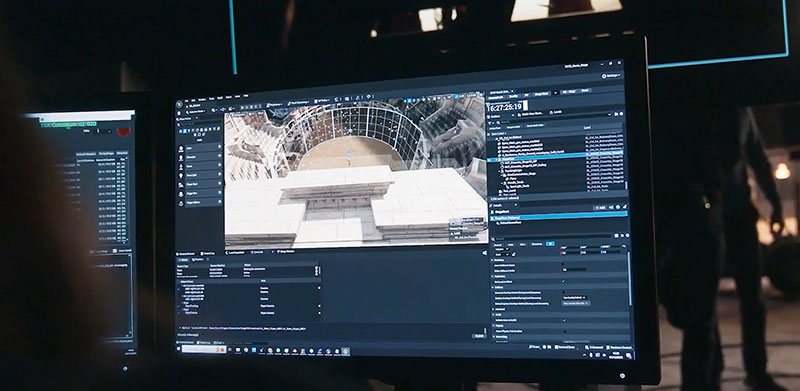The width and height of the screenshot is (800, 391).
Task: Click the Outliner filter funnel icon
Action: click(489, 123)
